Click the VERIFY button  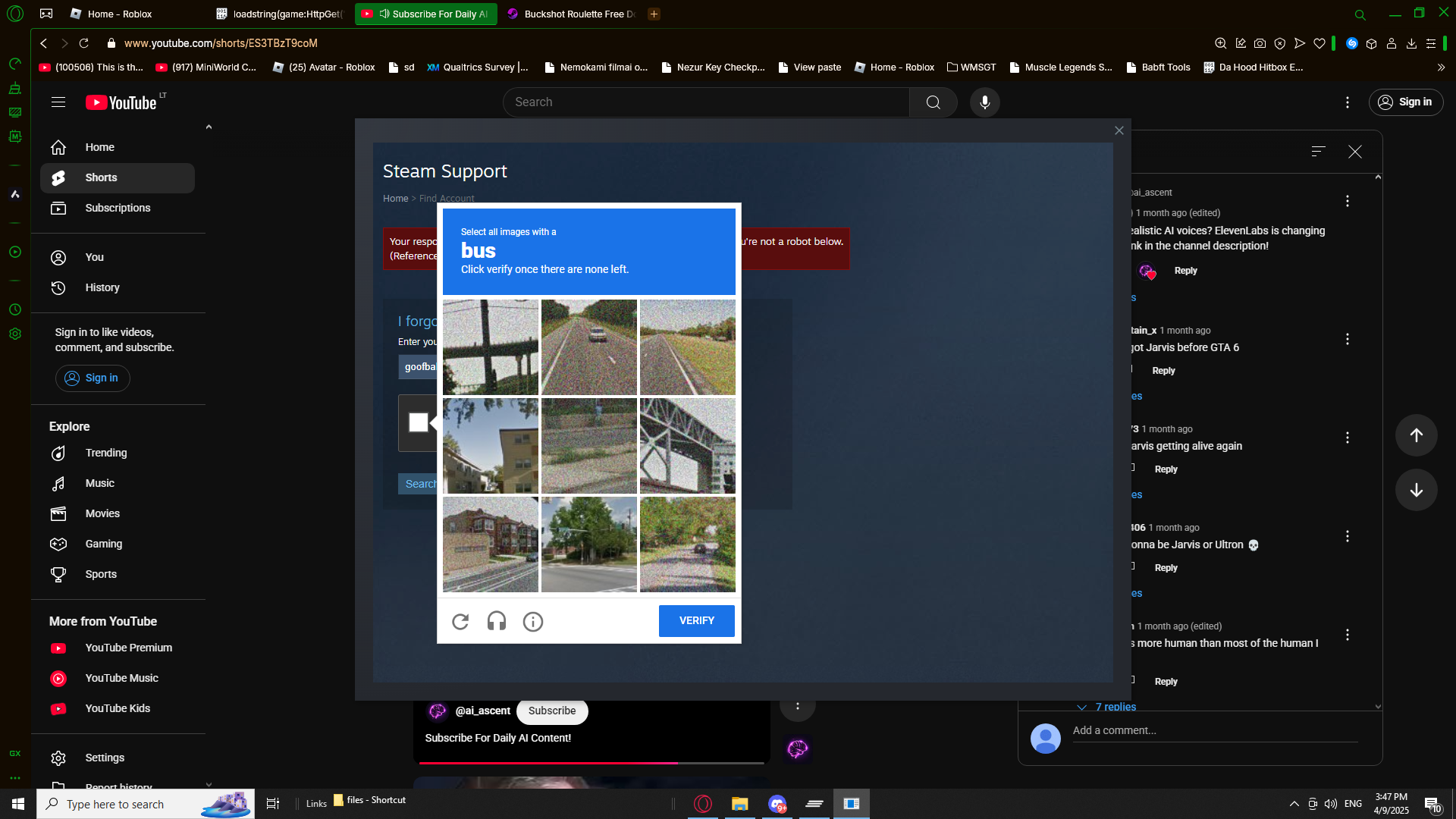point(697,621)
